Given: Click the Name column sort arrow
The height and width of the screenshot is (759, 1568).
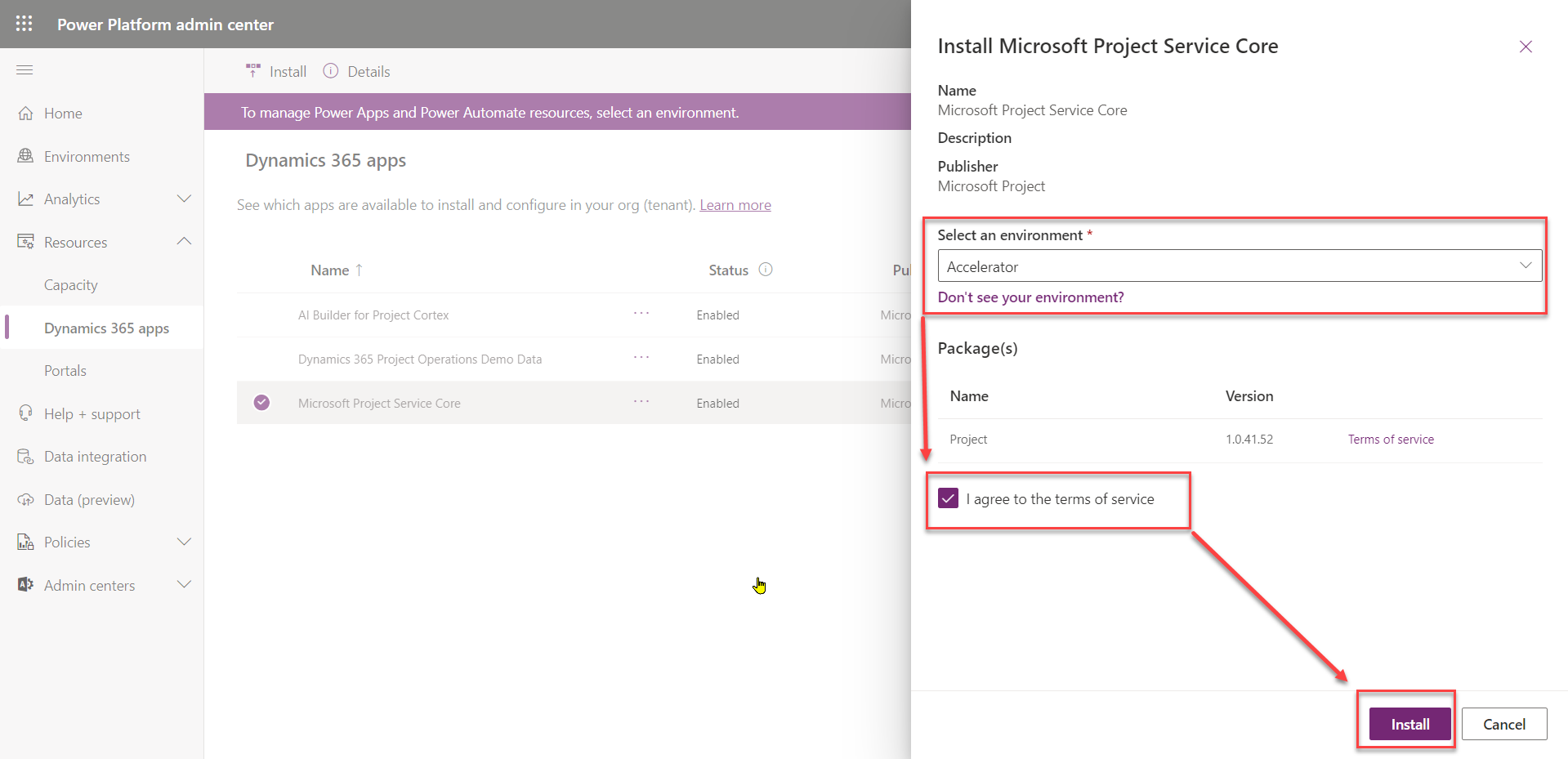Looking at the screenshot, I should (x=359, y=270).
